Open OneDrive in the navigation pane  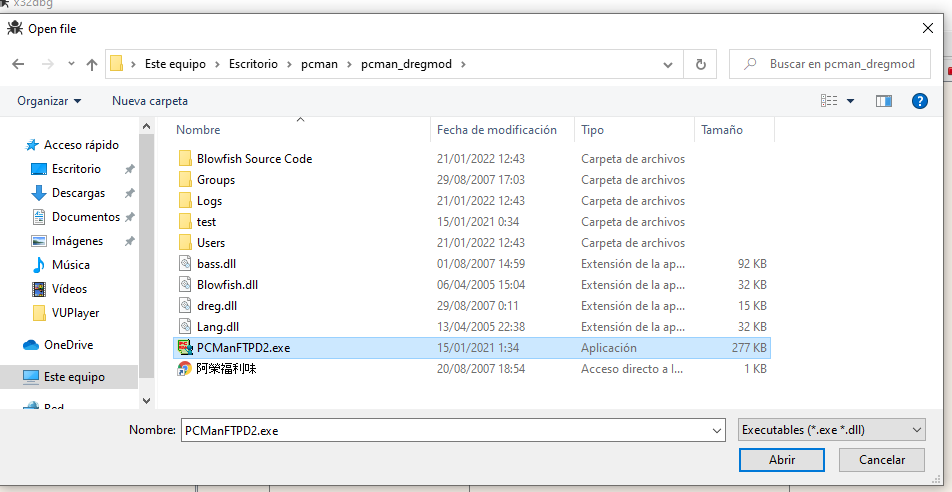68,345
